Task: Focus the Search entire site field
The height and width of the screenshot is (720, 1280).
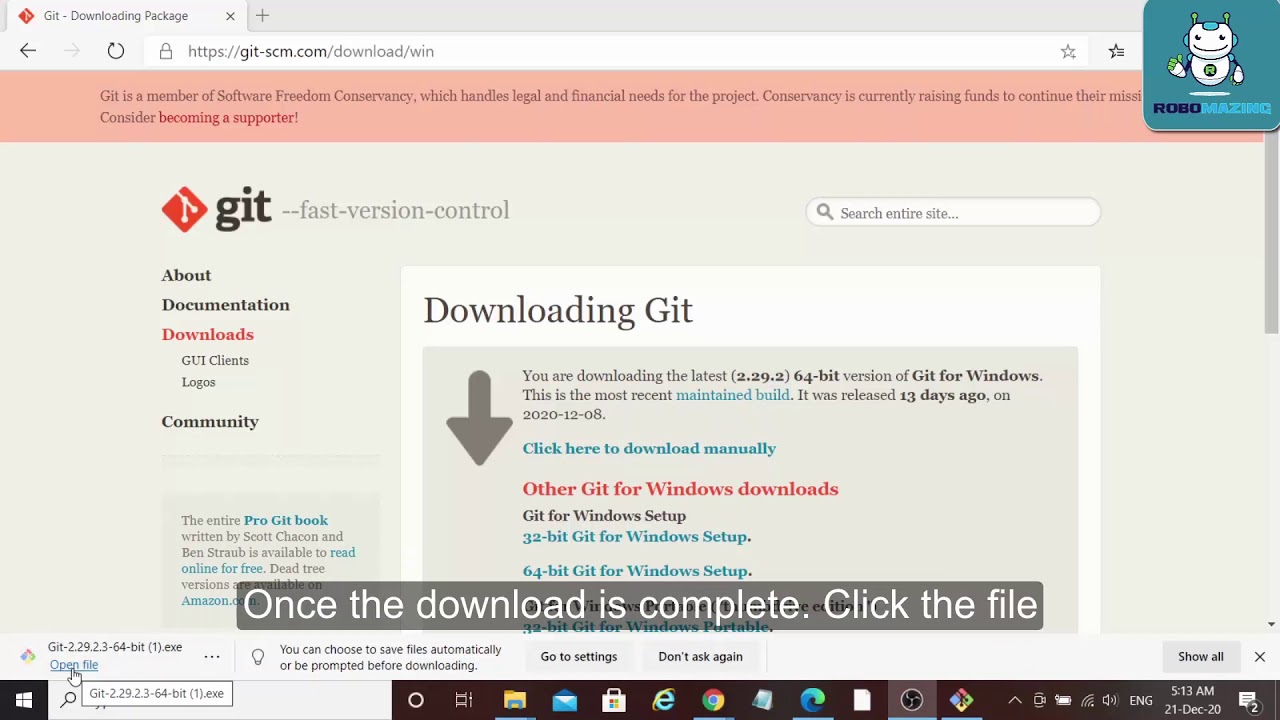Action: click(953, 212)
